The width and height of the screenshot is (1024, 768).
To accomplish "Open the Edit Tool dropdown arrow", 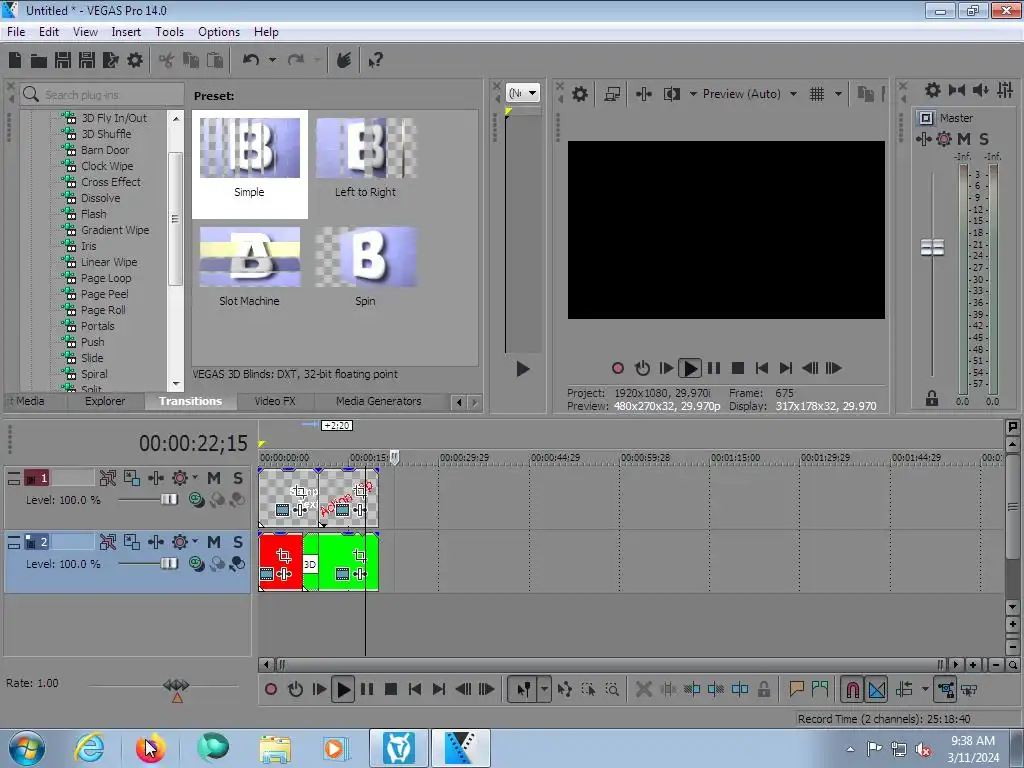I will [544, 689].
